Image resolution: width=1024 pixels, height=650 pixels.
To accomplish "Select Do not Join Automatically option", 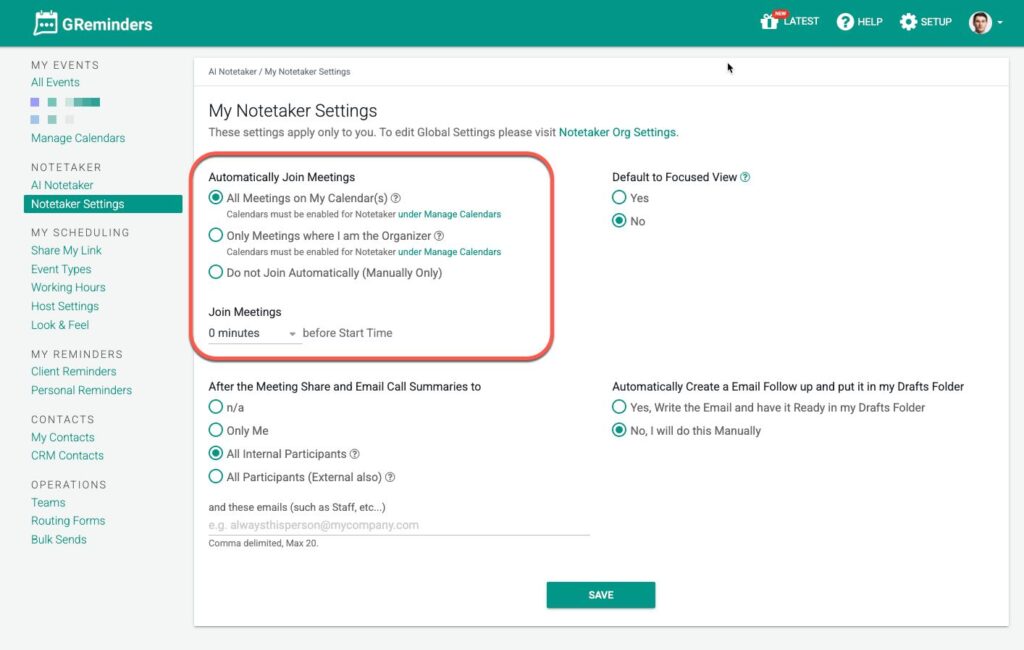I will pos(216,272).
